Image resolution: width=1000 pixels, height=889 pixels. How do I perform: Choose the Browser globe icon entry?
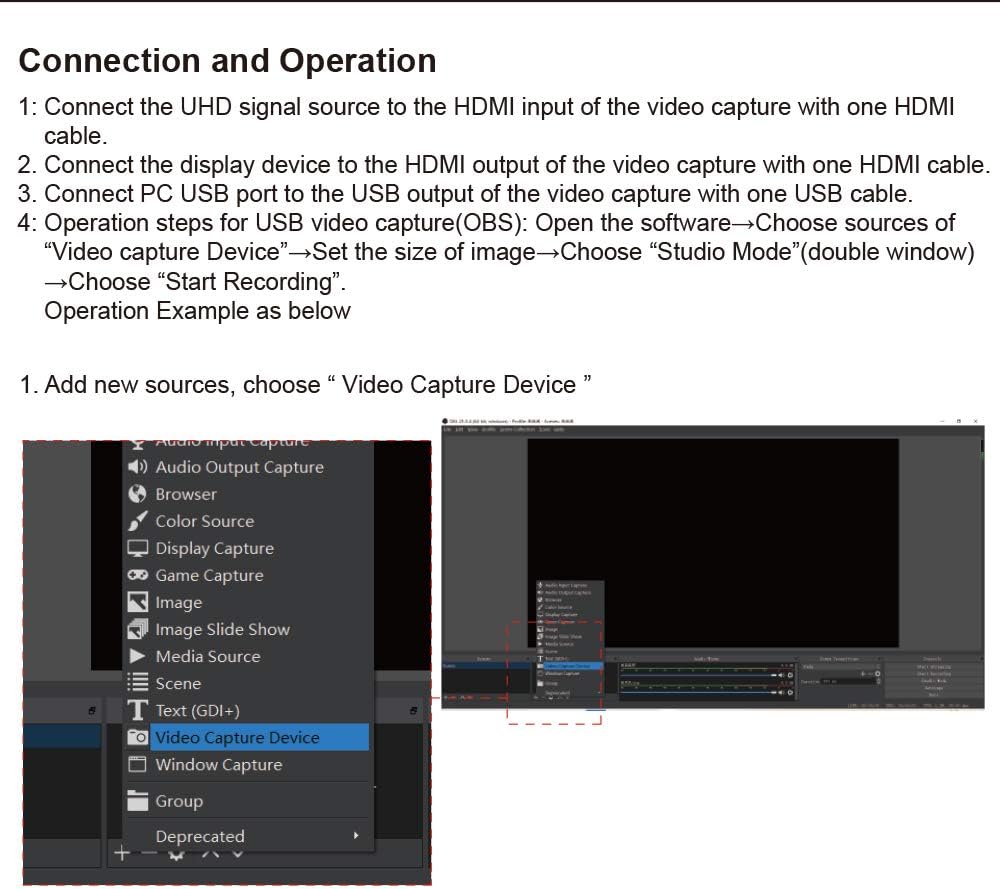coord(137,494)
